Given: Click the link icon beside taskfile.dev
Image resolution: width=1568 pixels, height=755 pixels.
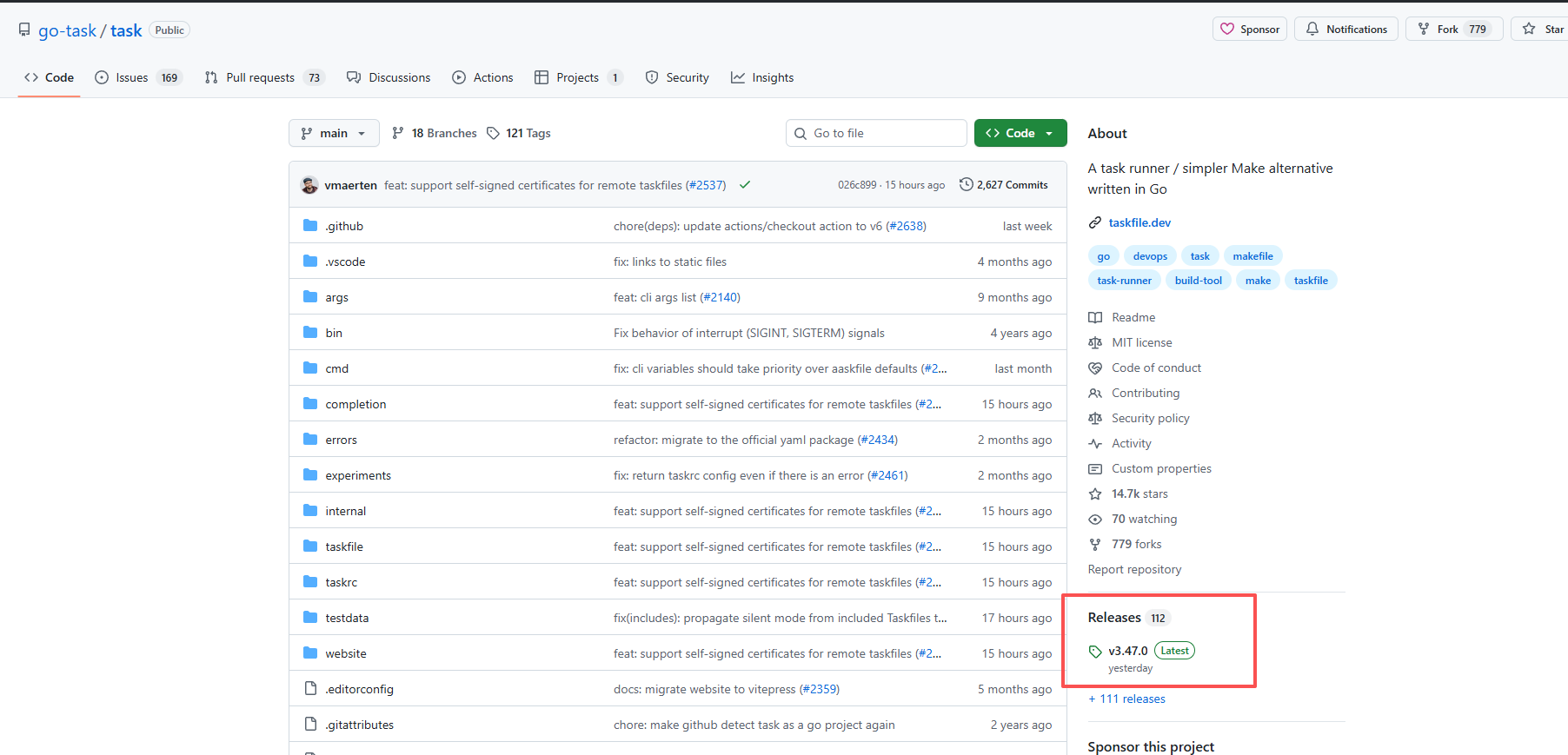Looking at the screenshot, I should click(x=1095, y=223).
